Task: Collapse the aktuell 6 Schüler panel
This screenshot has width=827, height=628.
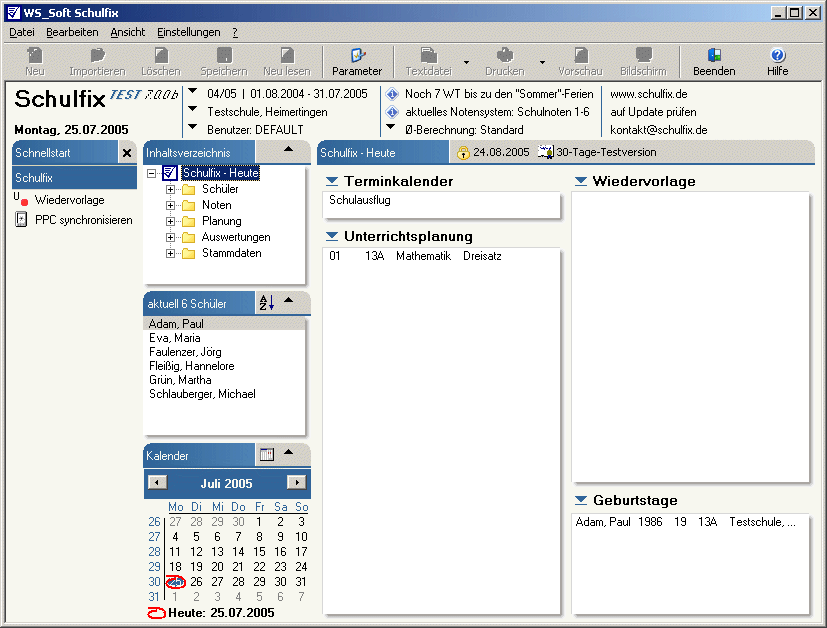Action: tap(288, 301)
